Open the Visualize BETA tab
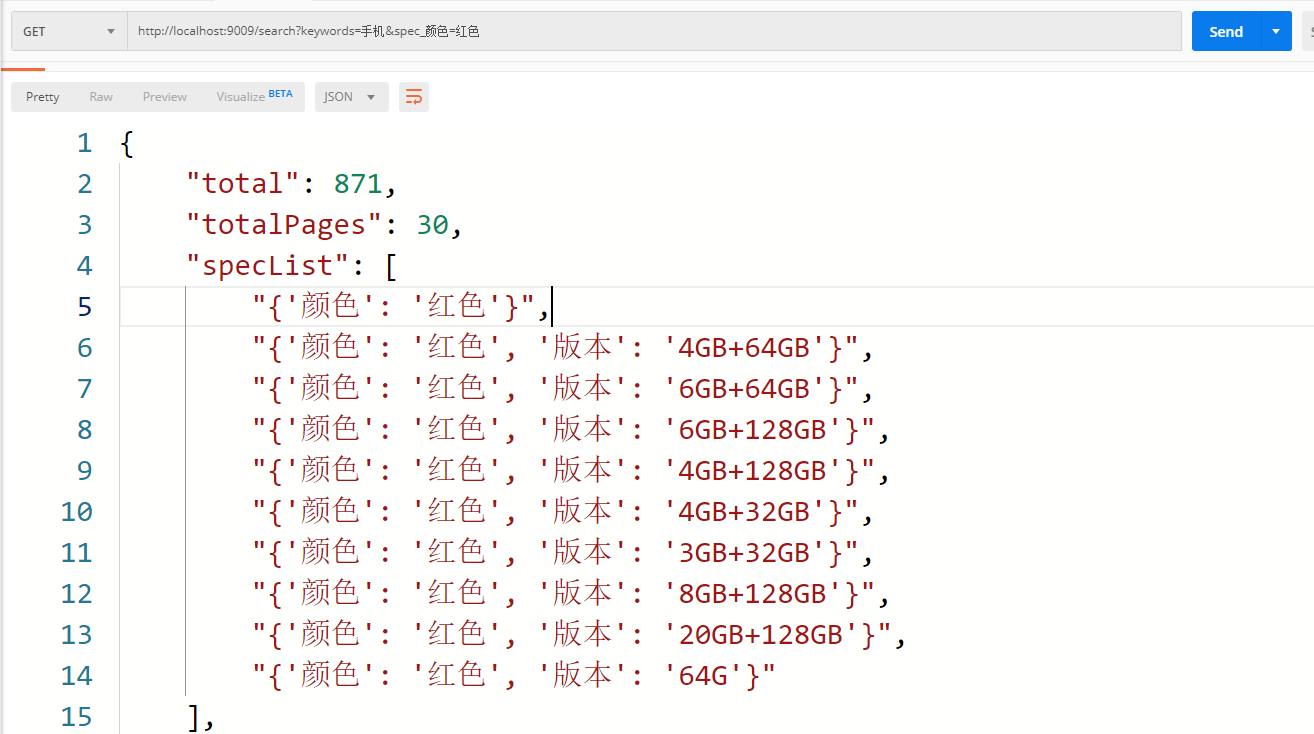The image size is (1314, 734). coord(254,97)
